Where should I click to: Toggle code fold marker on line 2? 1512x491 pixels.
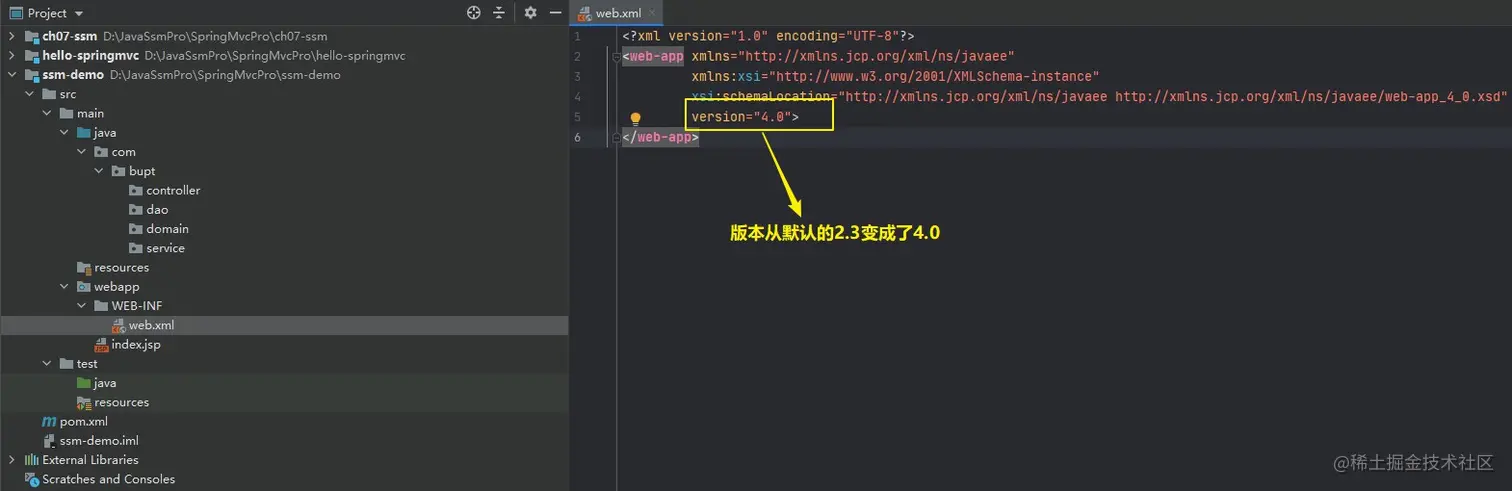(x=616, y=56)
